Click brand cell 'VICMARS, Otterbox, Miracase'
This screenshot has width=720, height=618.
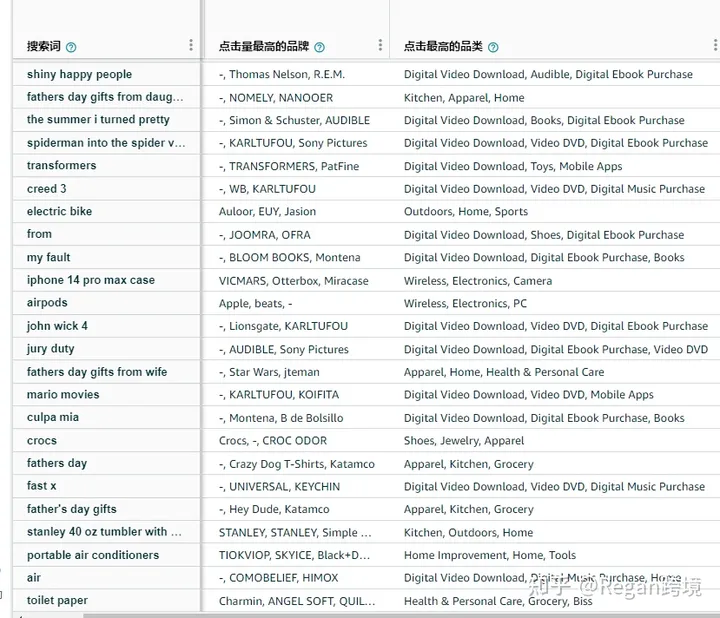point(293,281)
